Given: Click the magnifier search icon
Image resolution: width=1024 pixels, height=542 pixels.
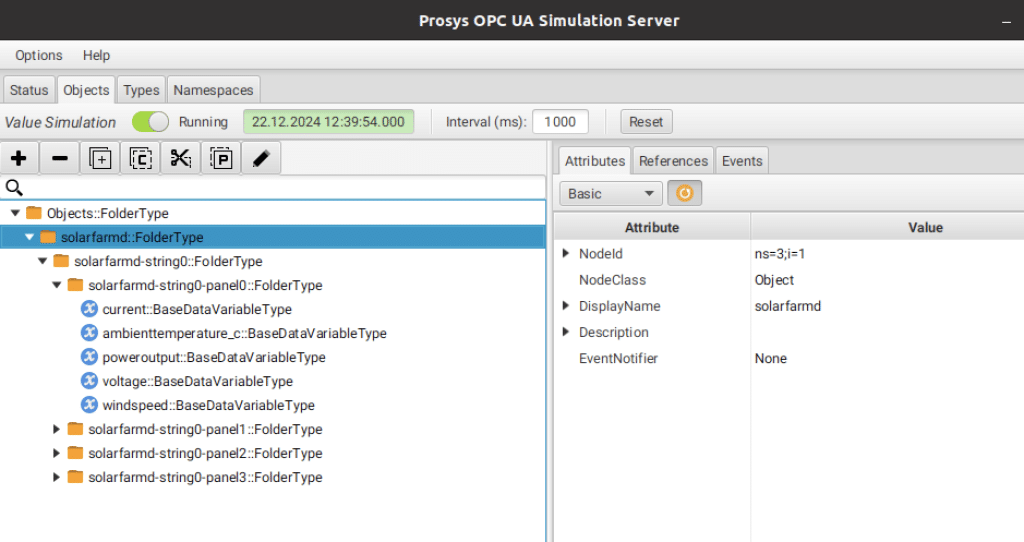Looking at the screenshot, I should coord(14,188).
